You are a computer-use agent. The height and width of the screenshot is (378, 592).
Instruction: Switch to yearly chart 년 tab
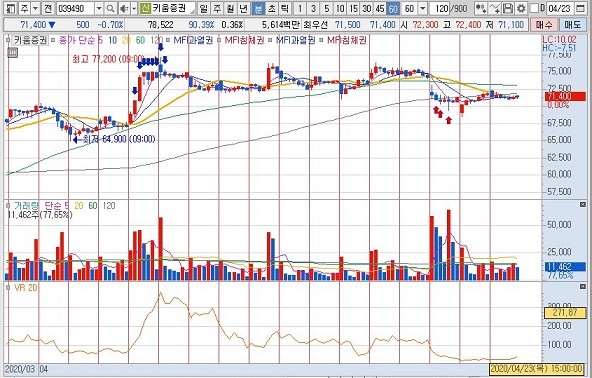(244, 8)
